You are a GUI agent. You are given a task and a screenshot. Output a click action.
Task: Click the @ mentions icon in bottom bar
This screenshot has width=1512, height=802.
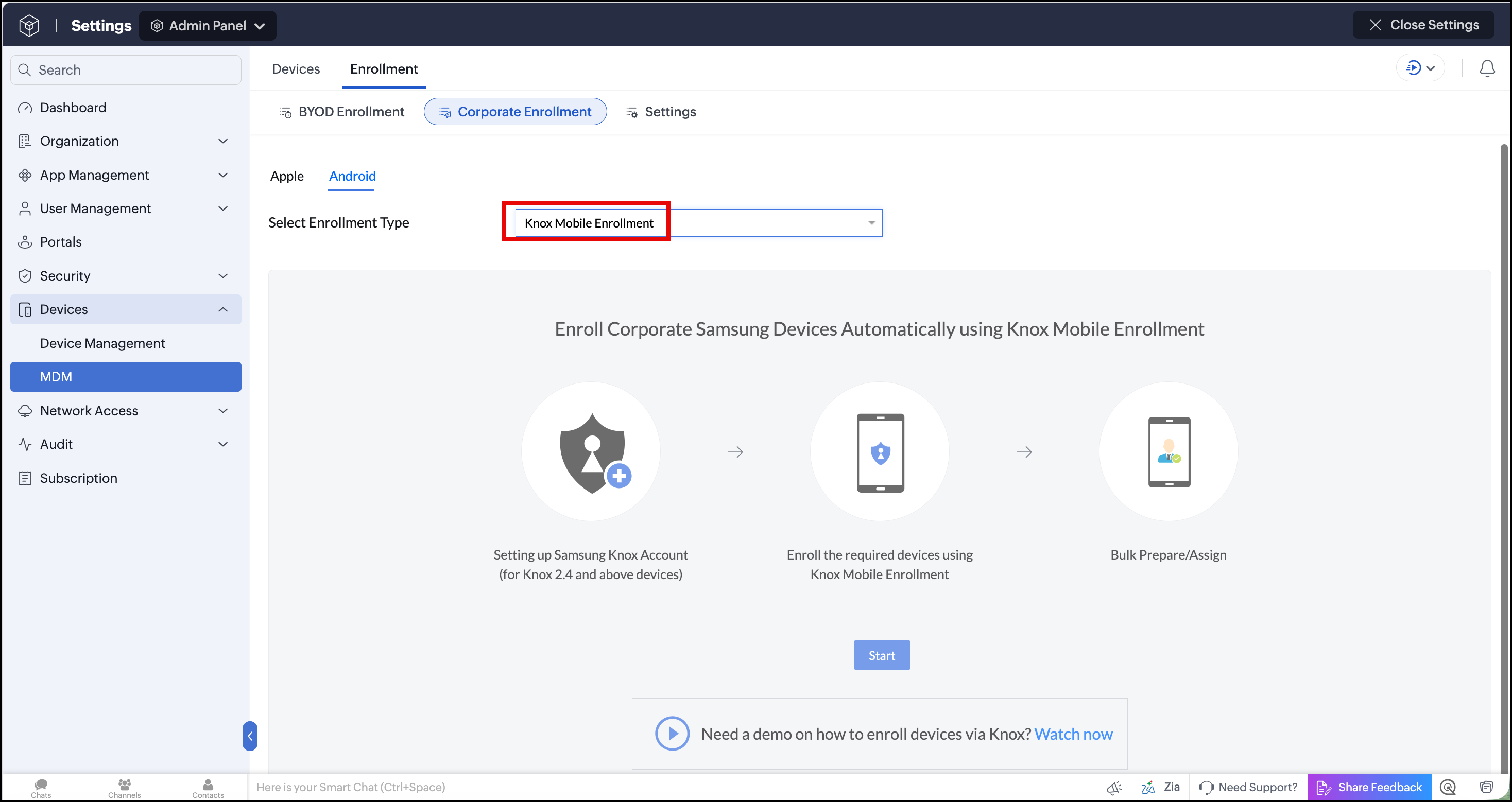(1448, 788)
